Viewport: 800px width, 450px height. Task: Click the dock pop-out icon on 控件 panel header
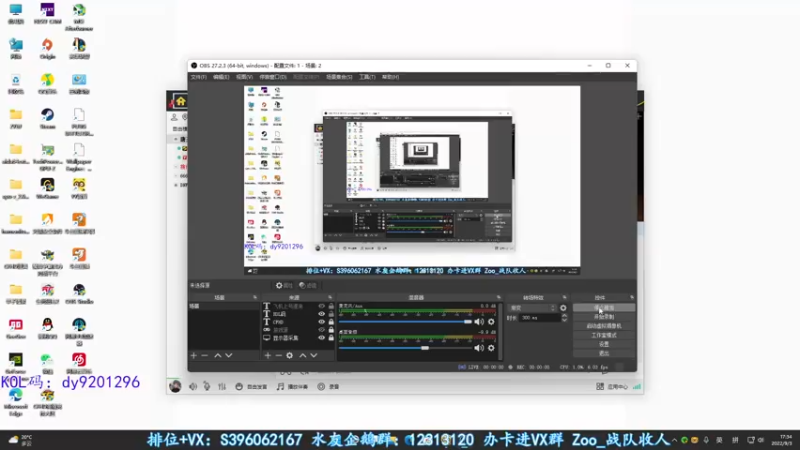(632, 297)
